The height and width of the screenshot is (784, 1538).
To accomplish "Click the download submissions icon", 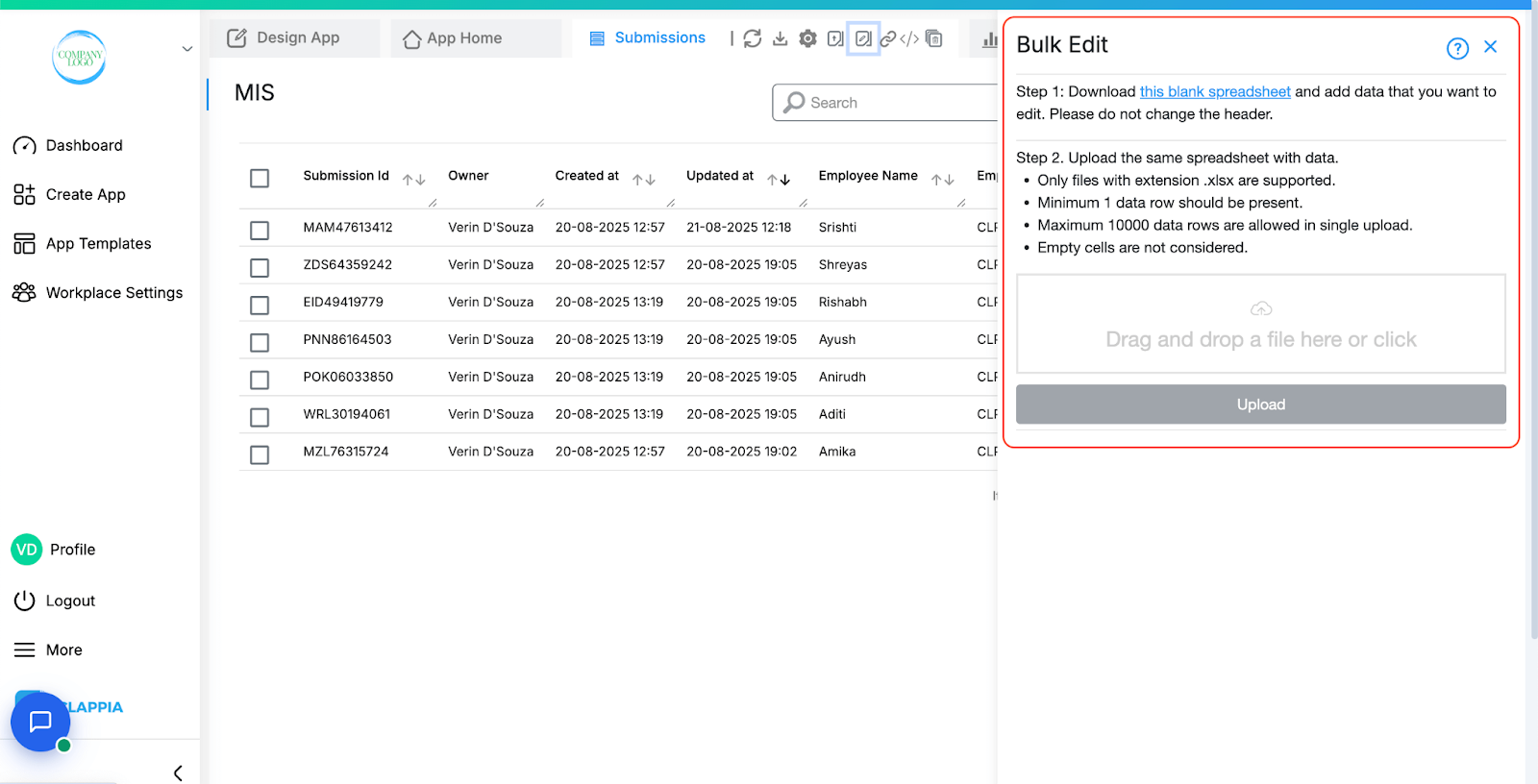I will [x=781, y=38].
